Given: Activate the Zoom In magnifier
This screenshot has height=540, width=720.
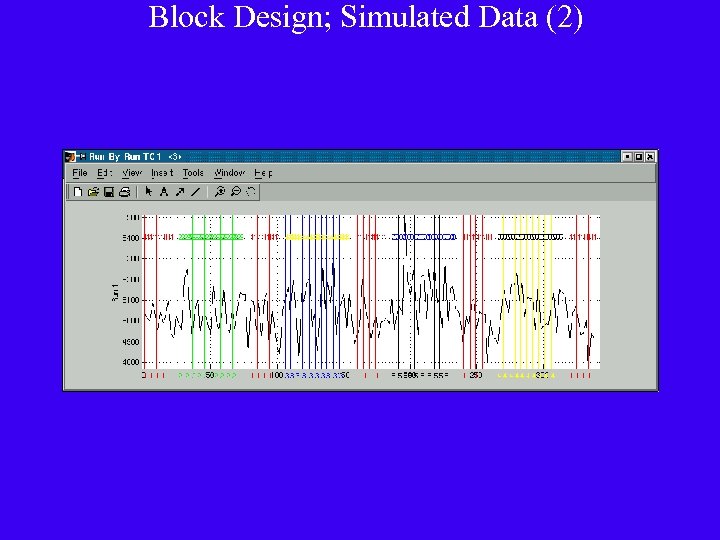Looking at the screenshot, I should pyautogui.click(x=220, y=192).
